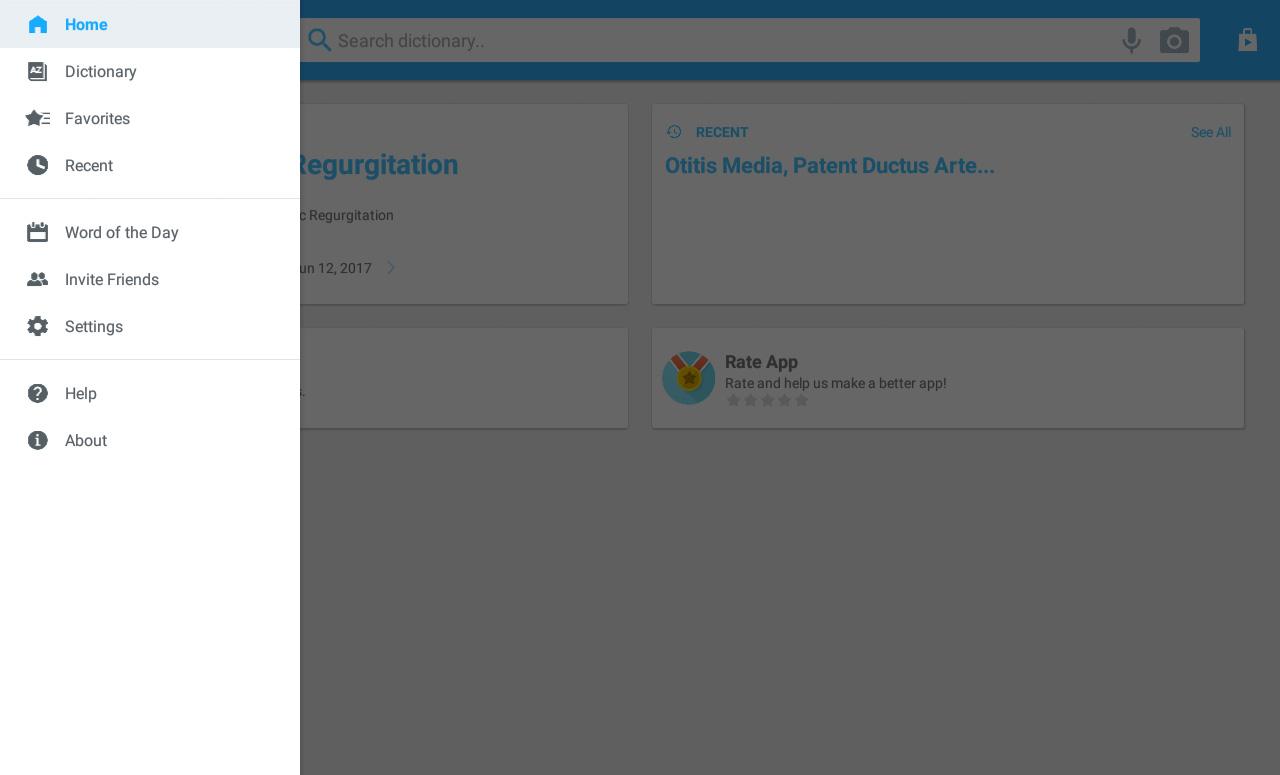Screen dimensions: 1280x775
Task: Click the See All link on Recent card
Action: (x=1210, y=132)
